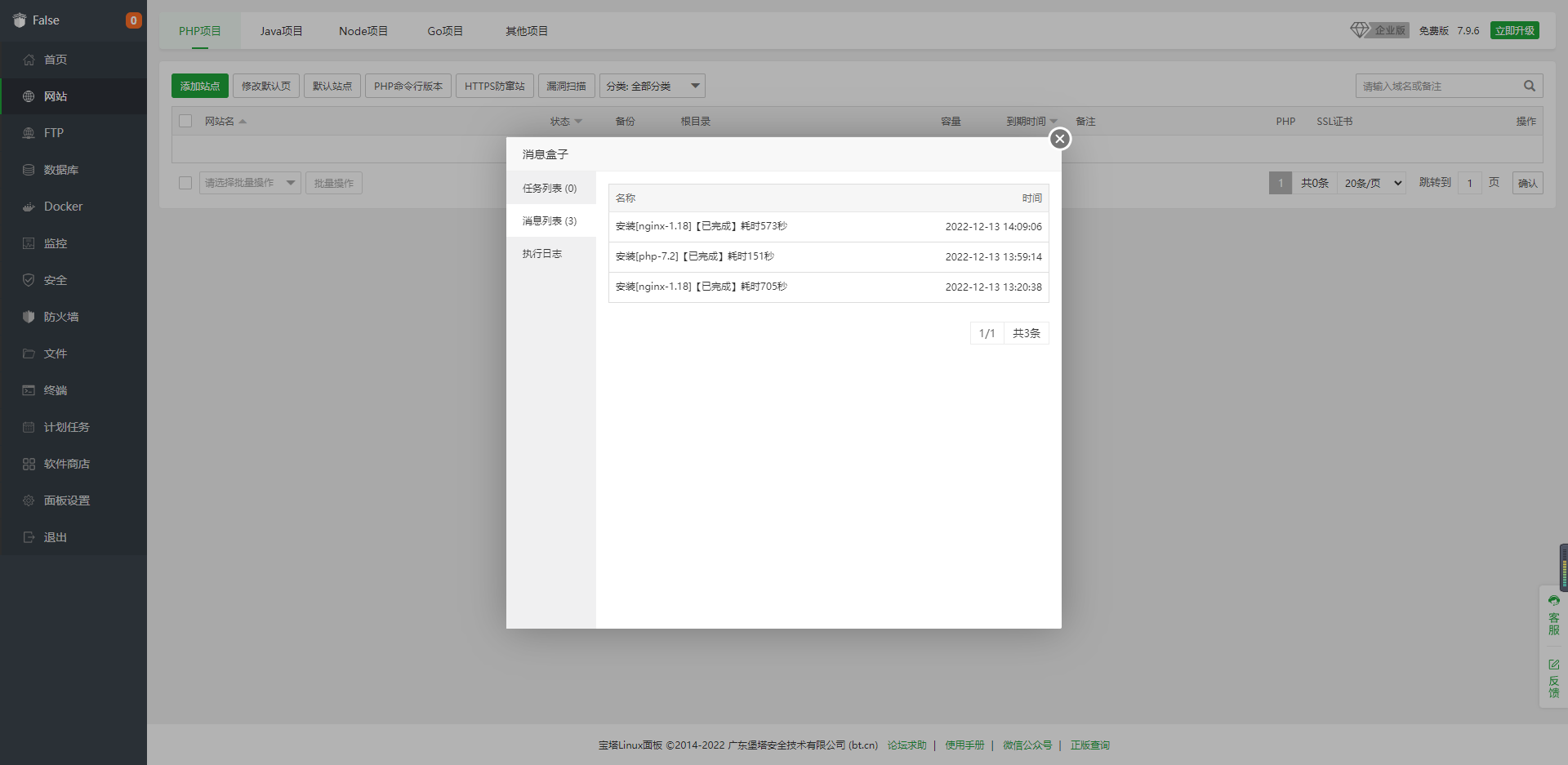Open the 分类: 全部分类 dropdown
1568x765 pixels.
pyautogui.click(x=653, y=86)
